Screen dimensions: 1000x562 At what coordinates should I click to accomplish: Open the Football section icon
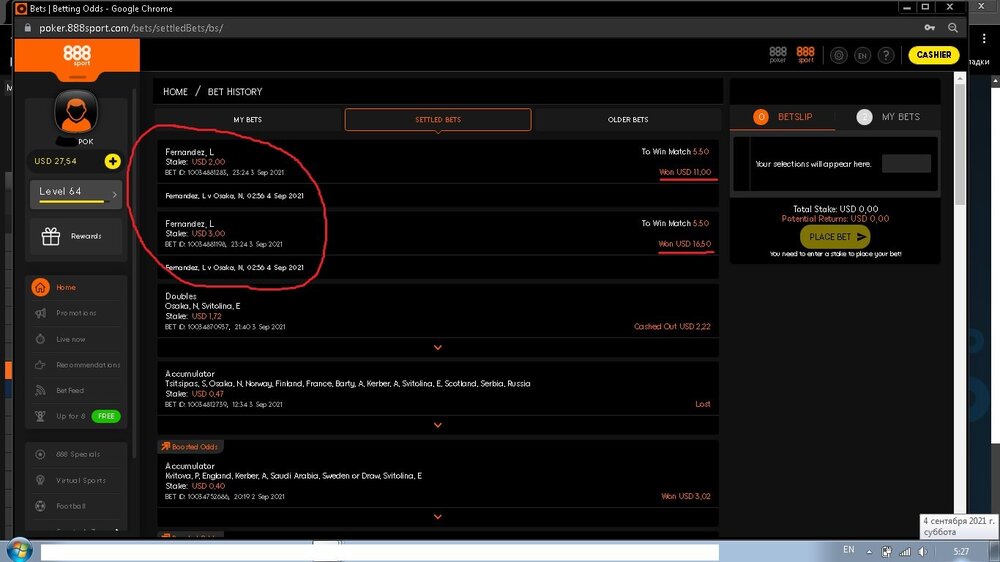[41, 506]
